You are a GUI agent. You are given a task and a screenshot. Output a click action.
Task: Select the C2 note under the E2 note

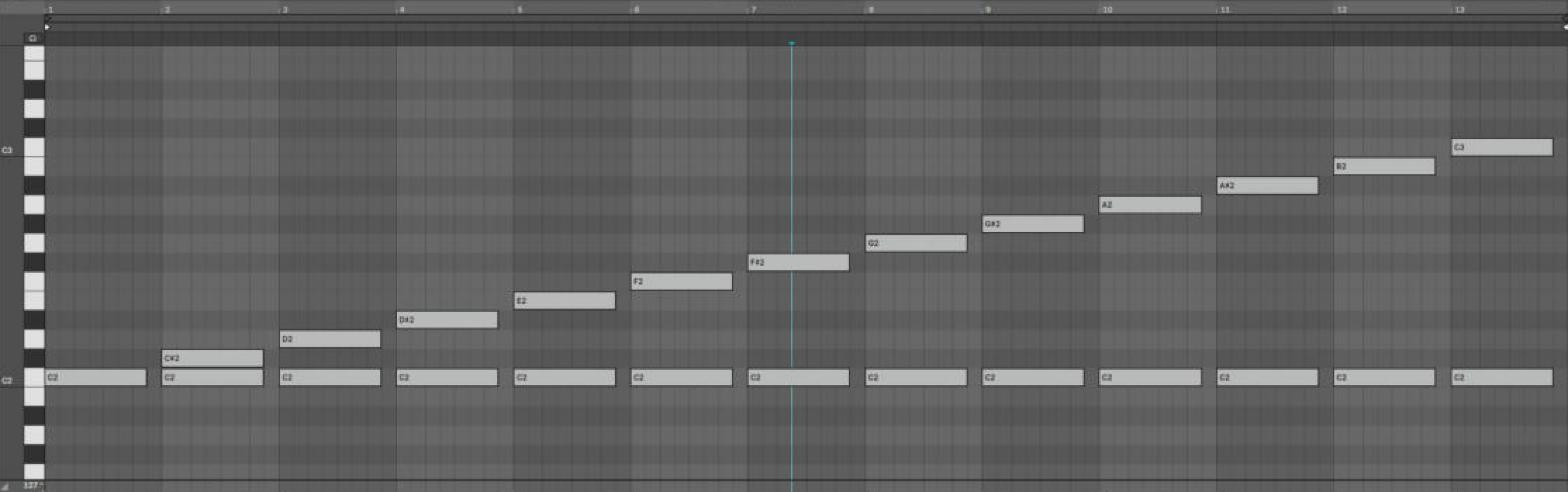(x=564, y=377)
